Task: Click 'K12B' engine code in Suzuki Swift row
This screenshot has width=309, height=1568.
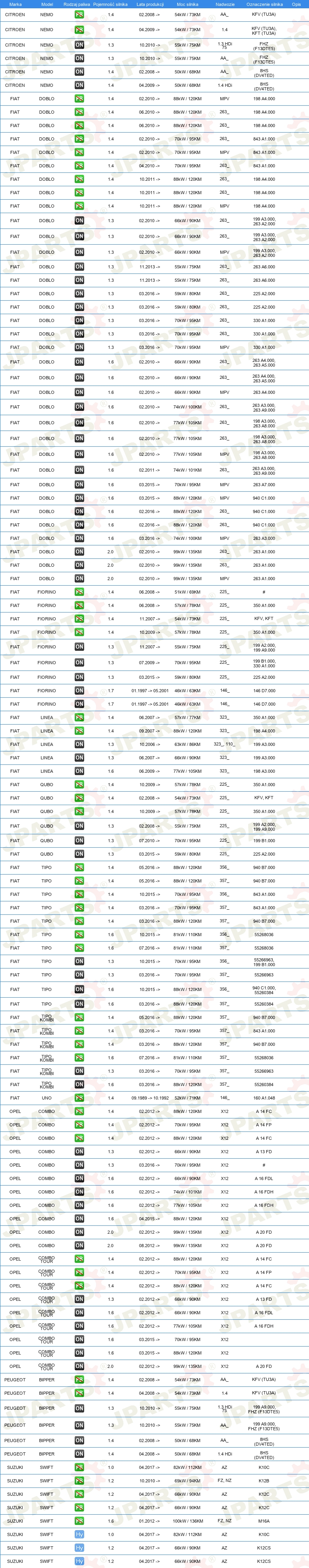Action: pyautogui.click(x=264, y=1480)
